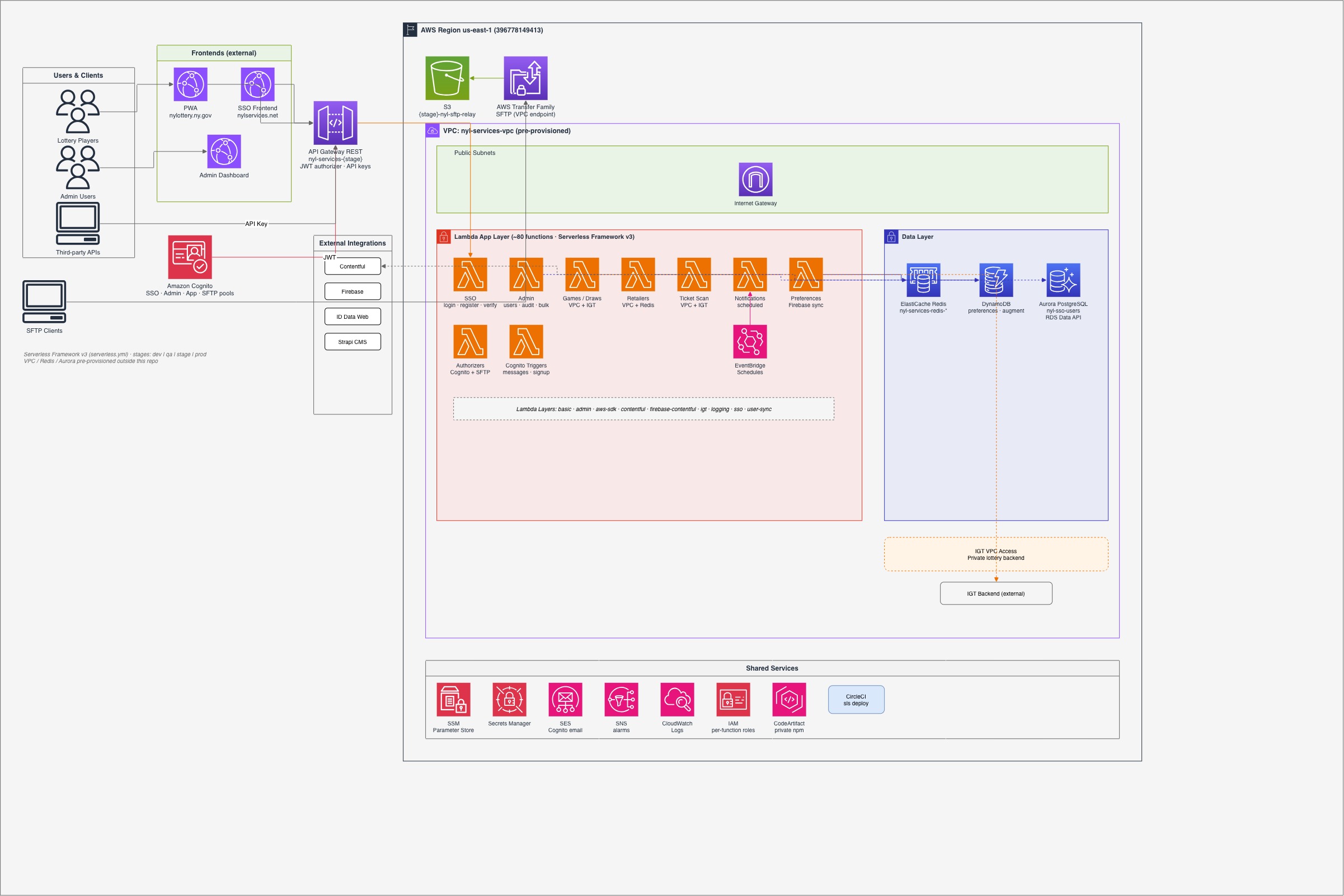Click the Internet Gateway icon
Viewport: 1344px width, 896px height.
point(755,180)
